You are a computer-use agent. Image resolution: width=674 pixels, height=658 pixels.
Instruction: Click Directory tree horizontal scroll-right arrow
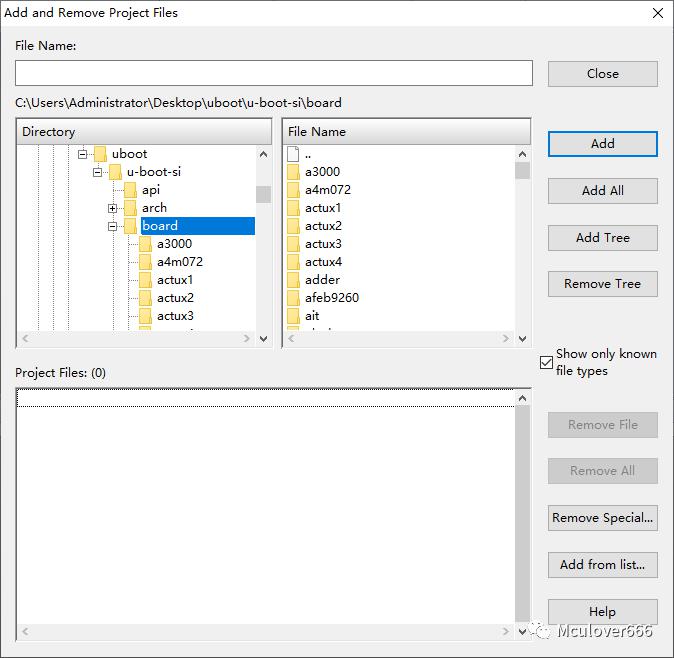click(247, 339)
